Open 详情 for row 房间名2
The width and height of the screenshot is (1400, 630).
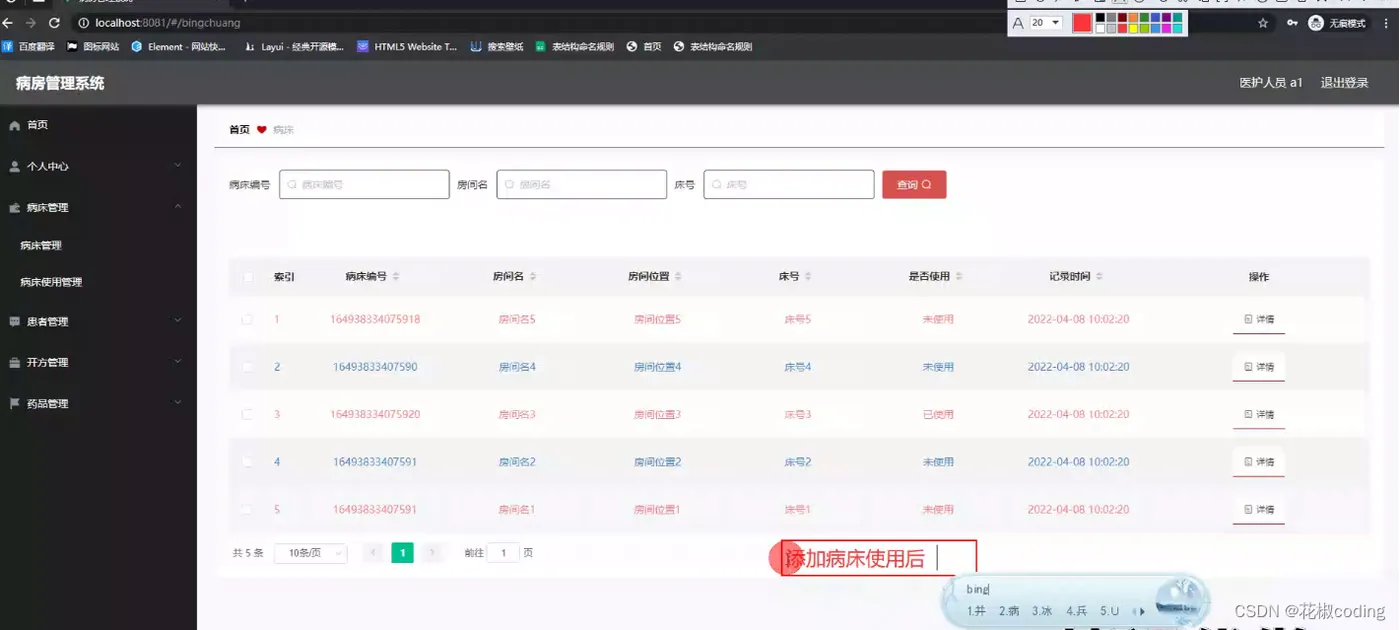1259,462
